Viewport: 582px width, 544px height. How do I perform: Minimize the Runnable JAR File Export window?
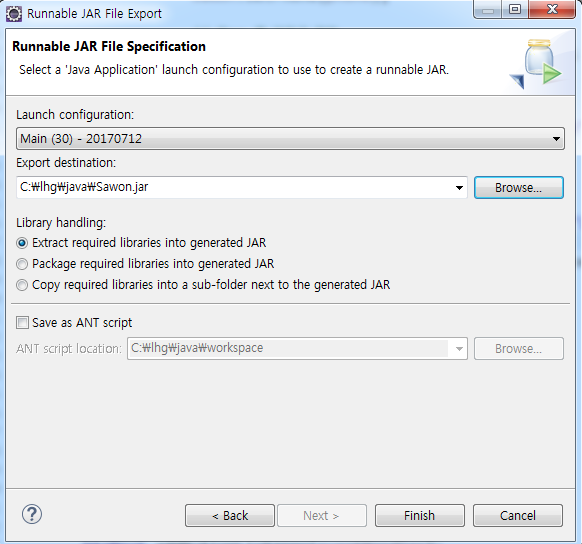pyautogui.click(x=487, y=10)
